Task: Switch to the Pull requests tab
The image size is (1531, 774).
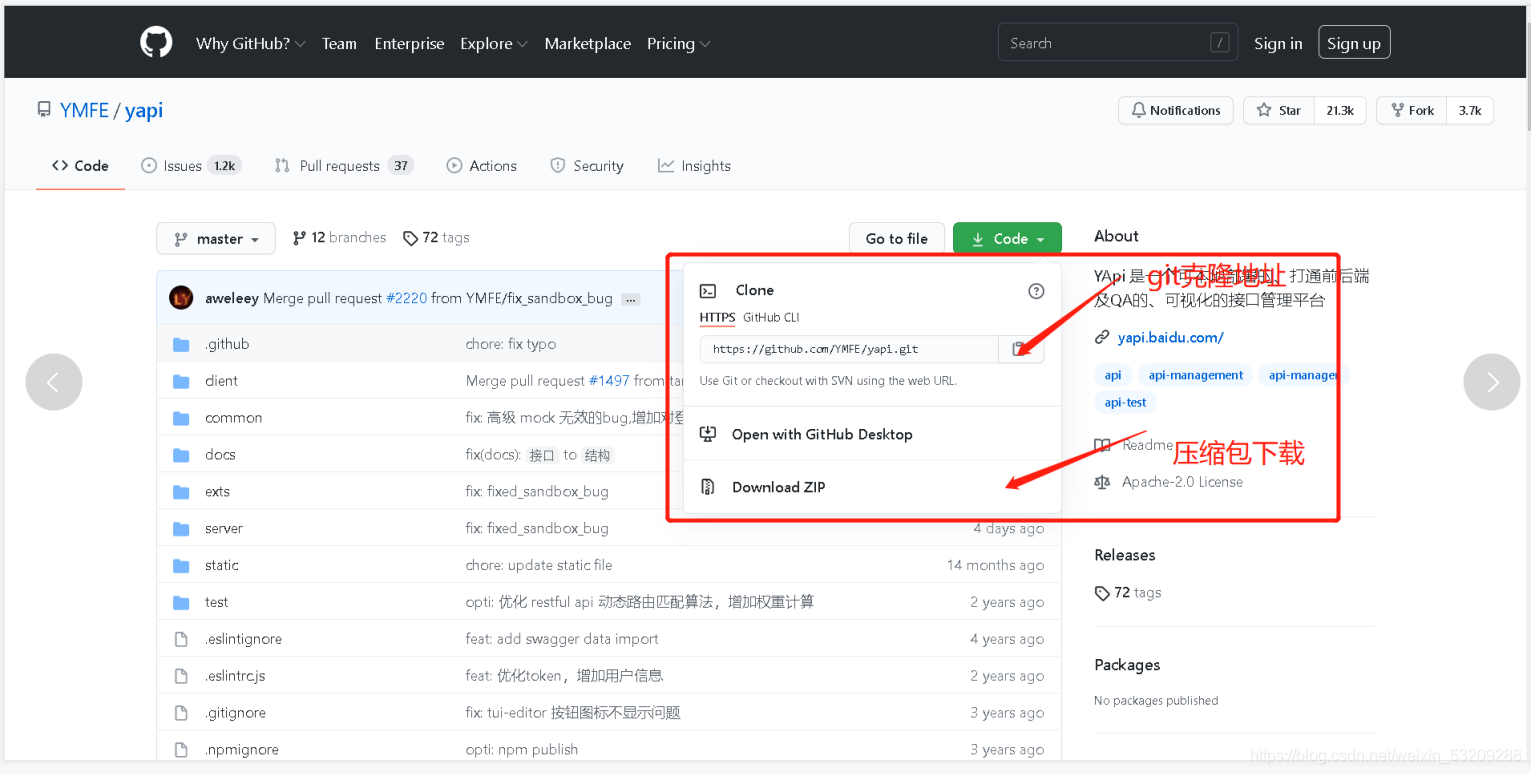Action: point(344,166)
